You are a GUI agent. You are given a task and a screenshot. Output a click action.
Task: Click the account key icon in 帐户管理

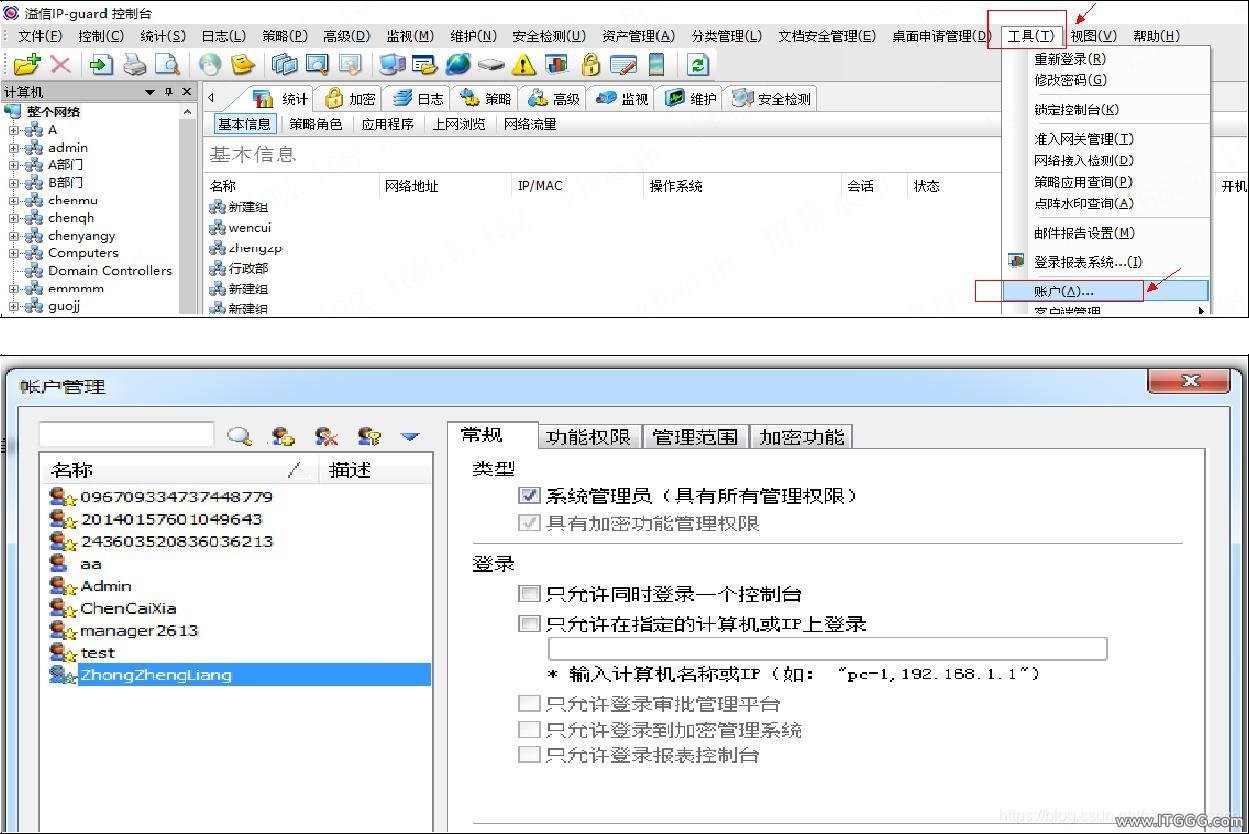(x=369, y=436)
